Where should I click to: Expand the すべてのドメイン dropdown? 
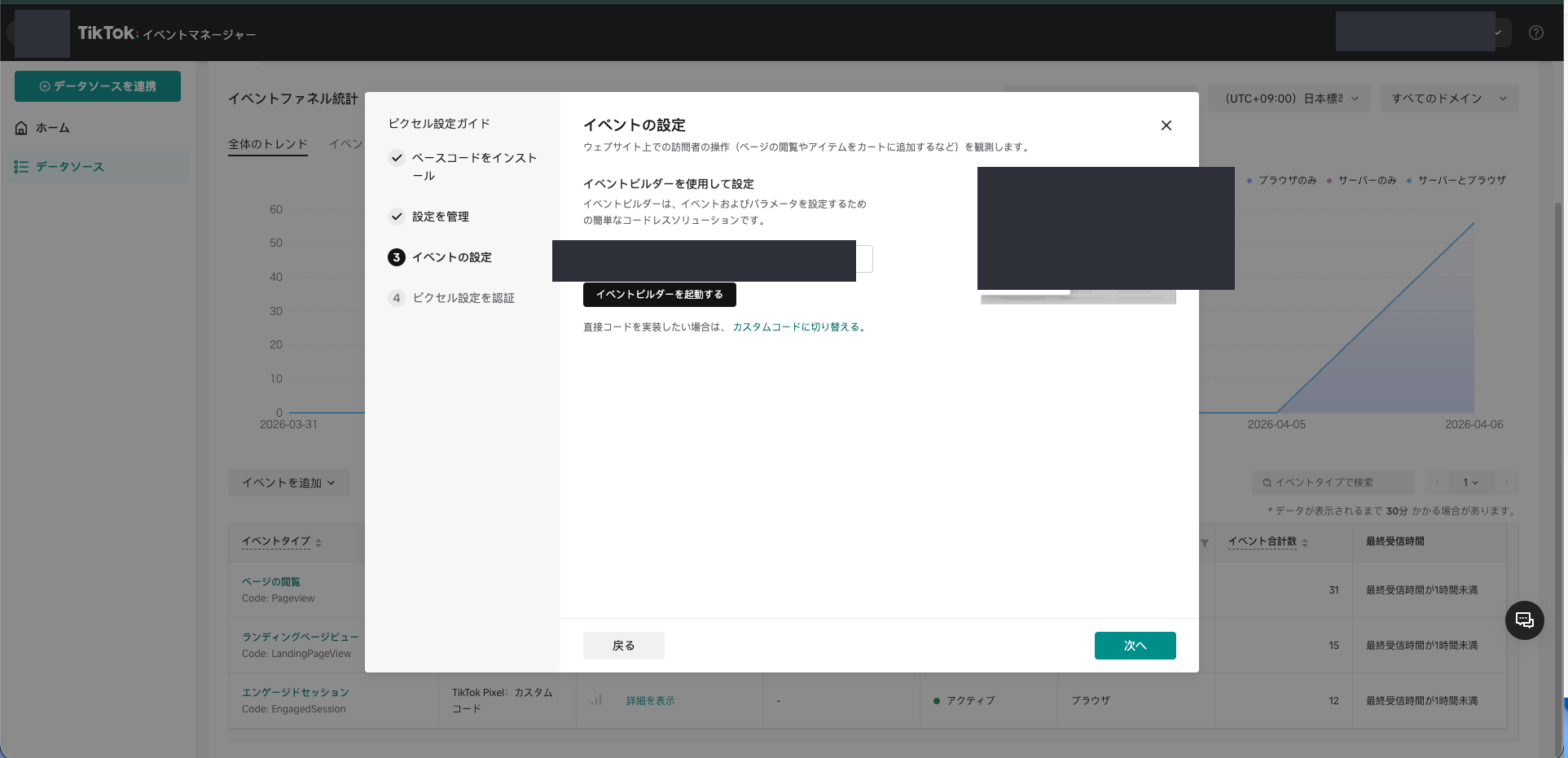coord(1449,98)
